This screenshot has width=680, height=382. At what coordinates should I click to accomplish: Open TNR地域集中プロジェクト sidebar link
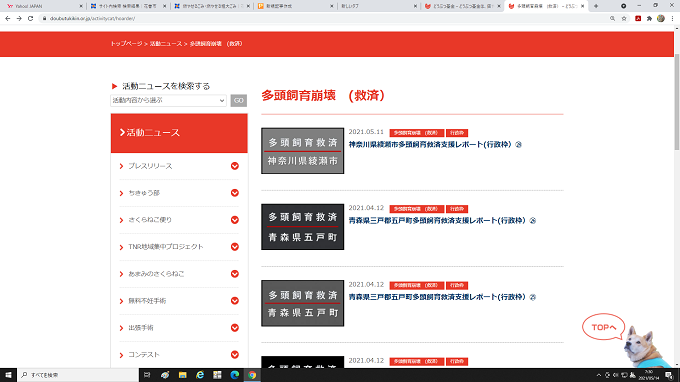pos(166,247)
